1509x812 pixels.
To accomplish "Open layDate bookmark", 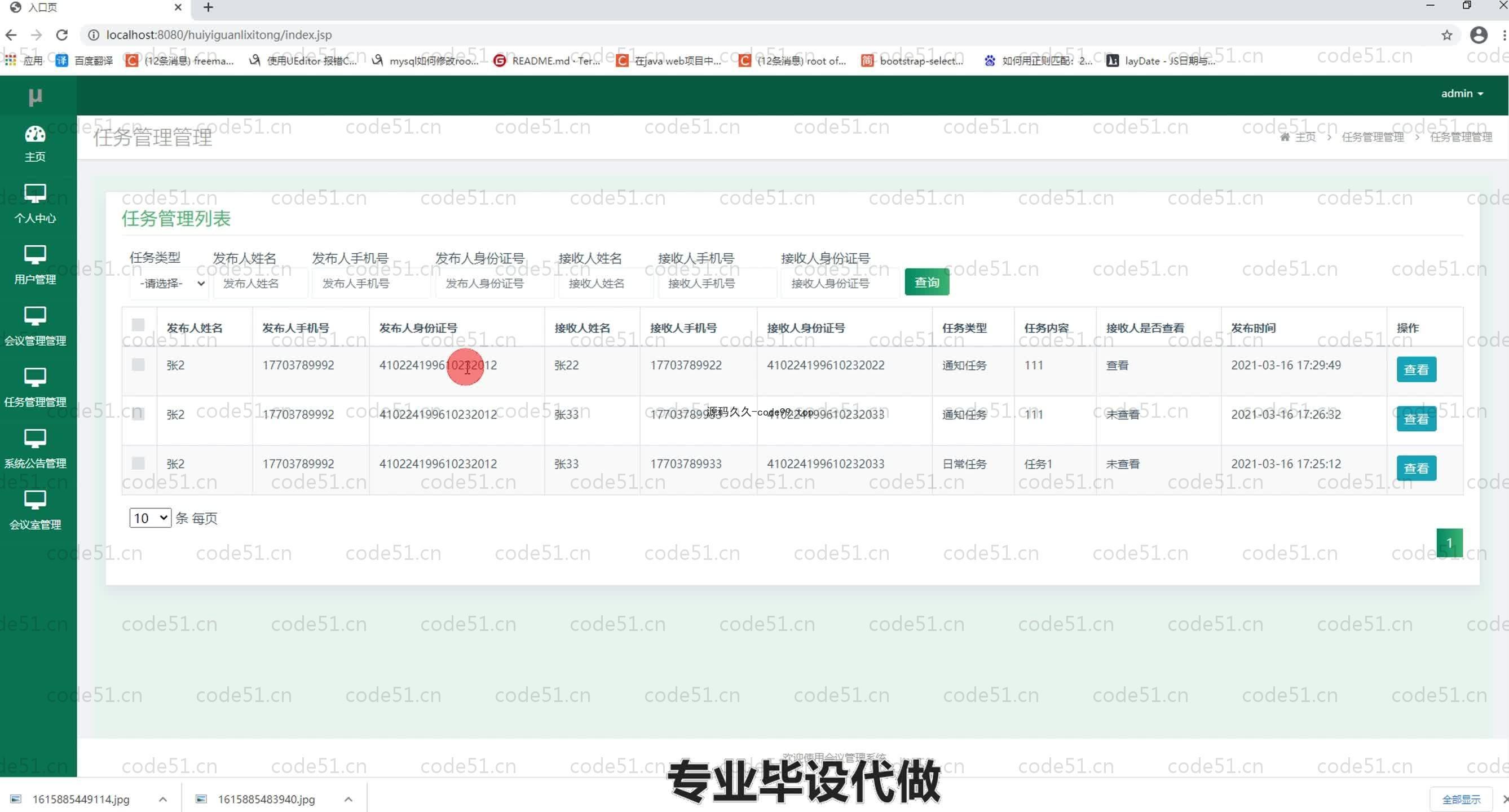I will tap(1162, 60).
